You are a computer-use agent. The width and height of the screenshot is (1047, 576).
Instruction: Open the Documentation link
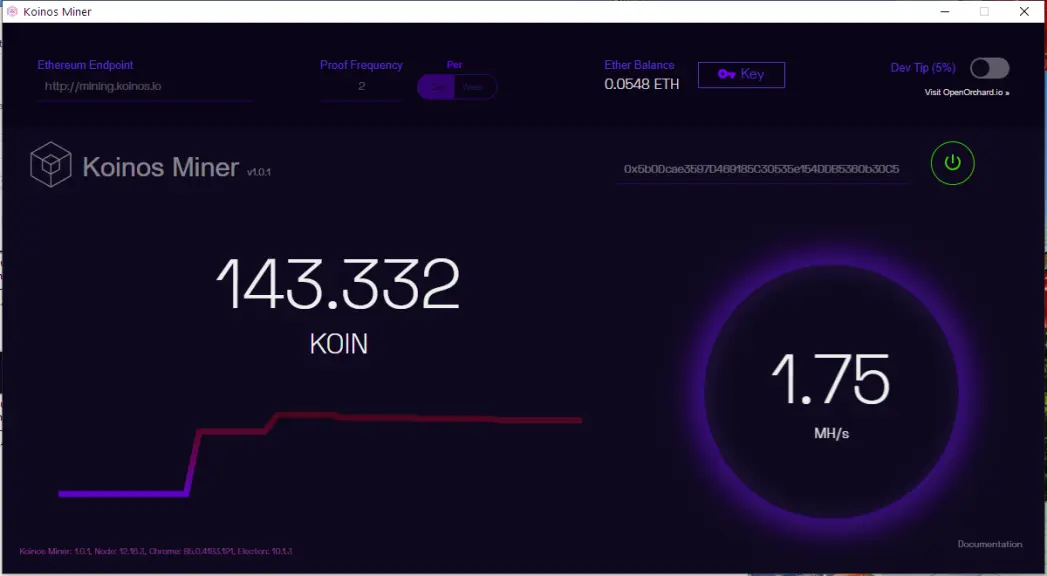click(x=990, y=544)
